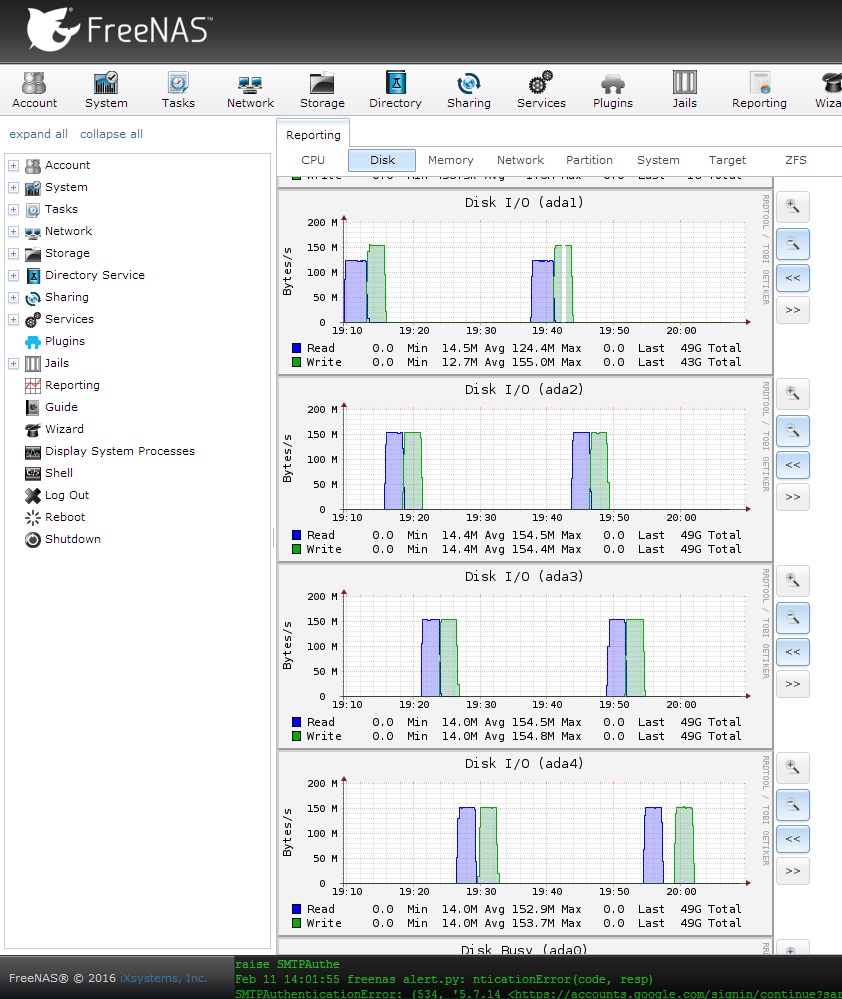Expand the Jails tree node
The width and height of the screenshot is (842, 999).
14,363
